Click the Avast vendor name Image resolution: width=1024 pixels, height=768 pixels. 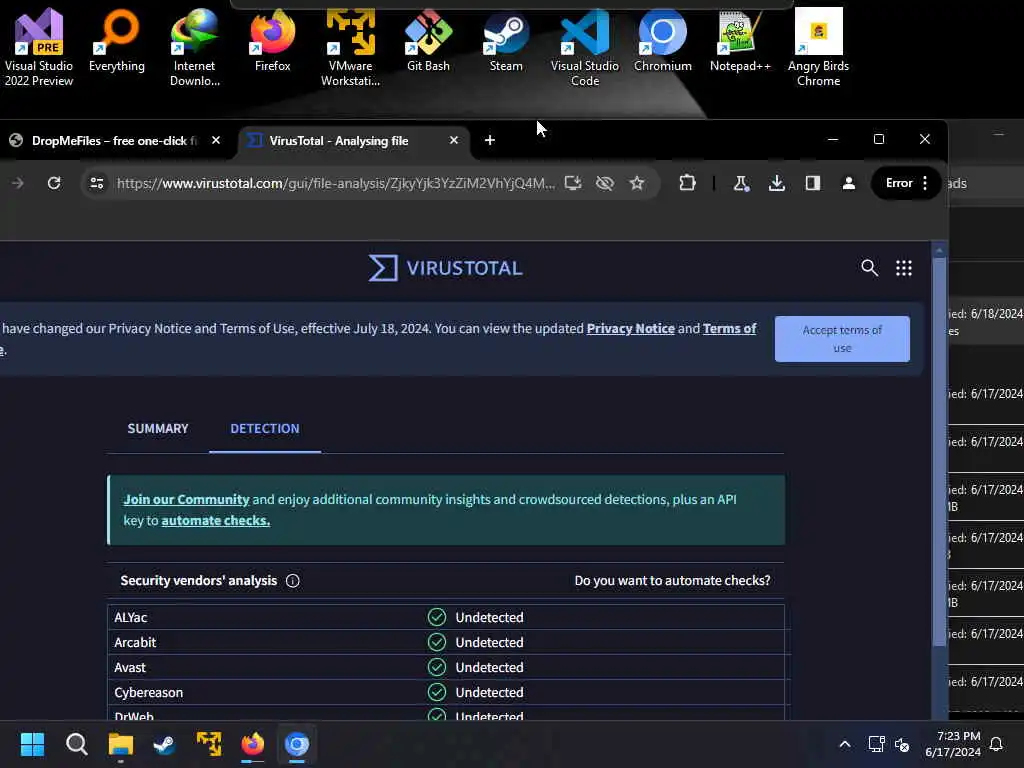(x=130, y=667)
